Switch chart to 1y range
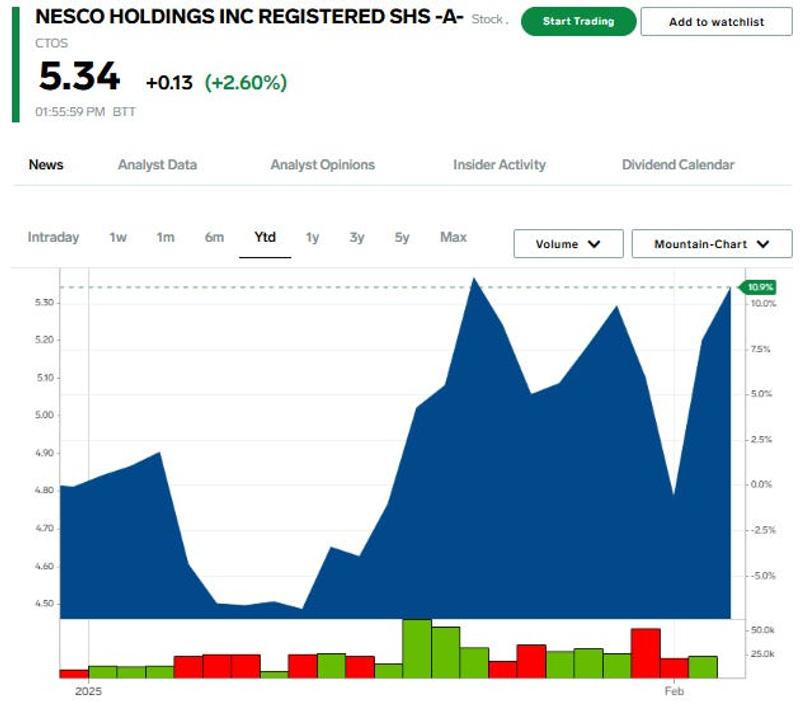The image size is (800, 711). point(312,237)
